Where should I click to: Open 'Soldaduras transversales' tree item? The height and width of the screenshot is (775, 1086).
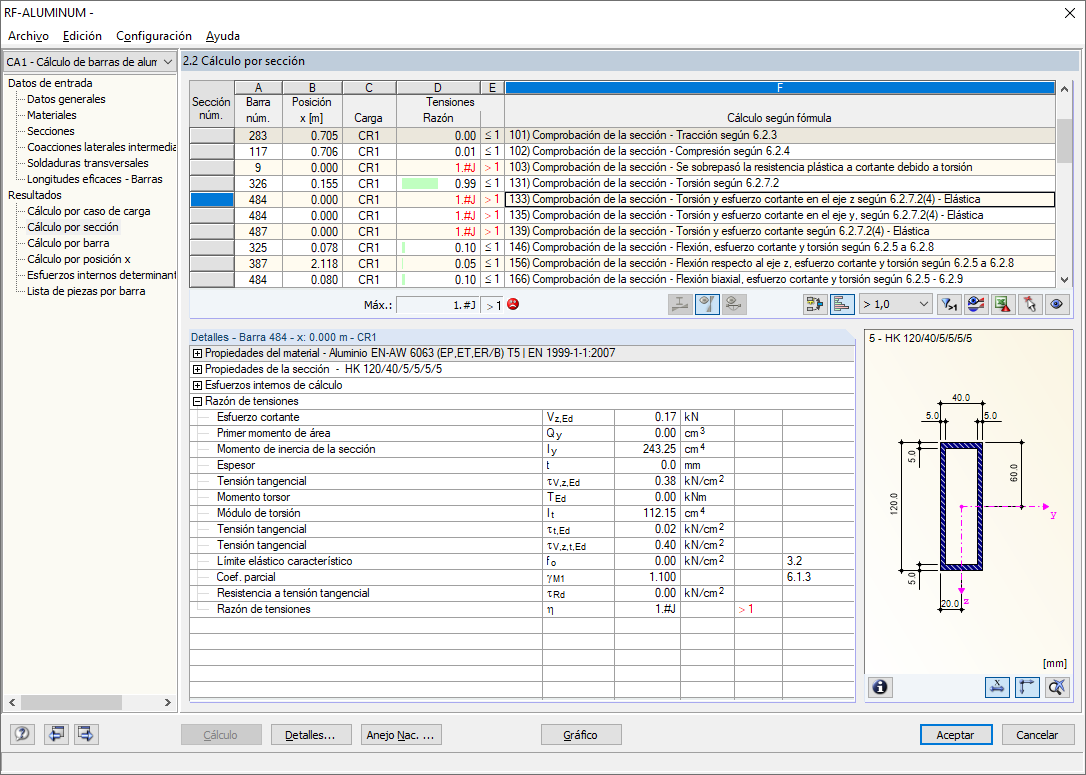pyautogui.click(x=88, y=163)
